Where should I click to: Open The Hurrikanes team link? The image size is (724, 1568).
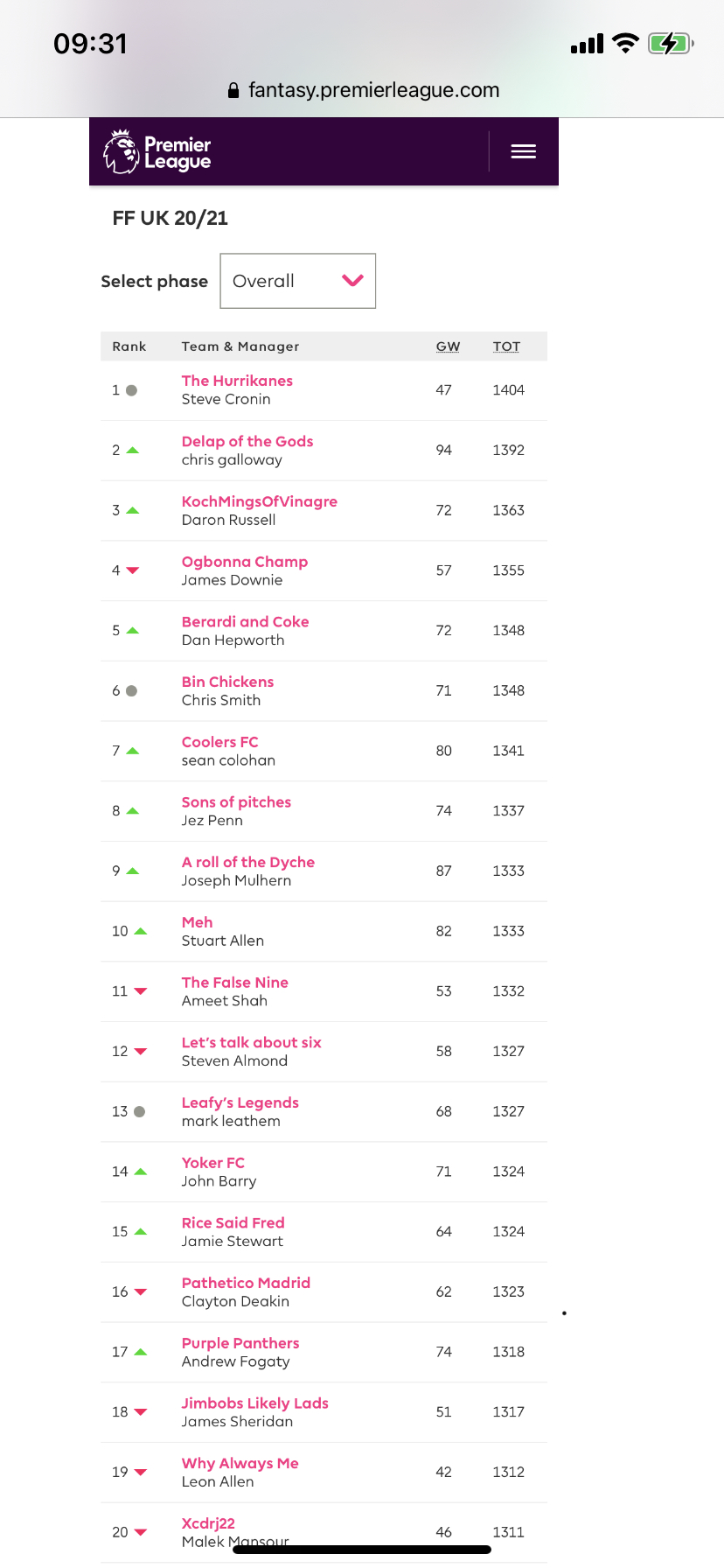click(237, 381)
